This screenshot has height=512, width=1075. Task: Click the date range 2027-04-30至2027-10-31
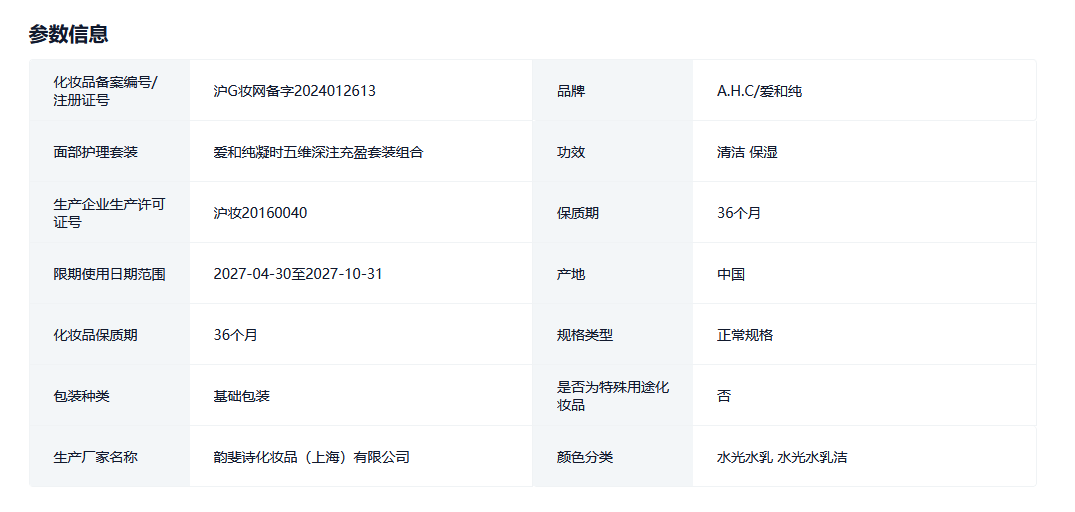click(x=298, y=274)
